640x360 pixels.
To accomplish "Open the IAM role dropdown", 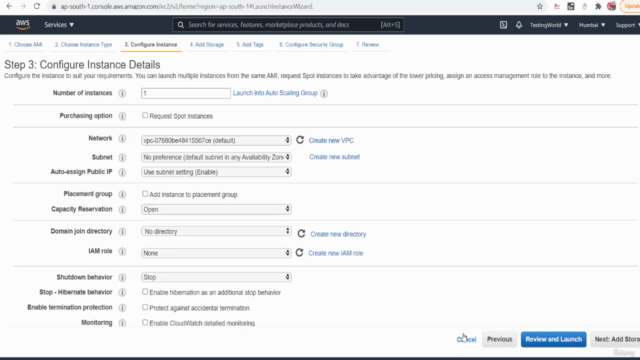I will coord(216,253).
